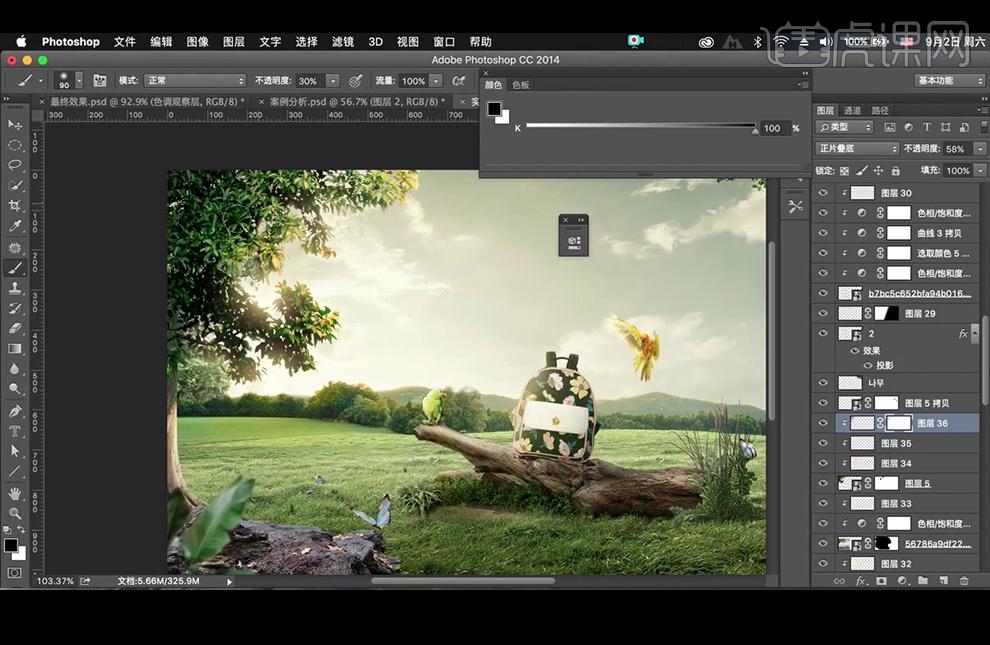Click the K value field showing 100

[x=773, y=128]
